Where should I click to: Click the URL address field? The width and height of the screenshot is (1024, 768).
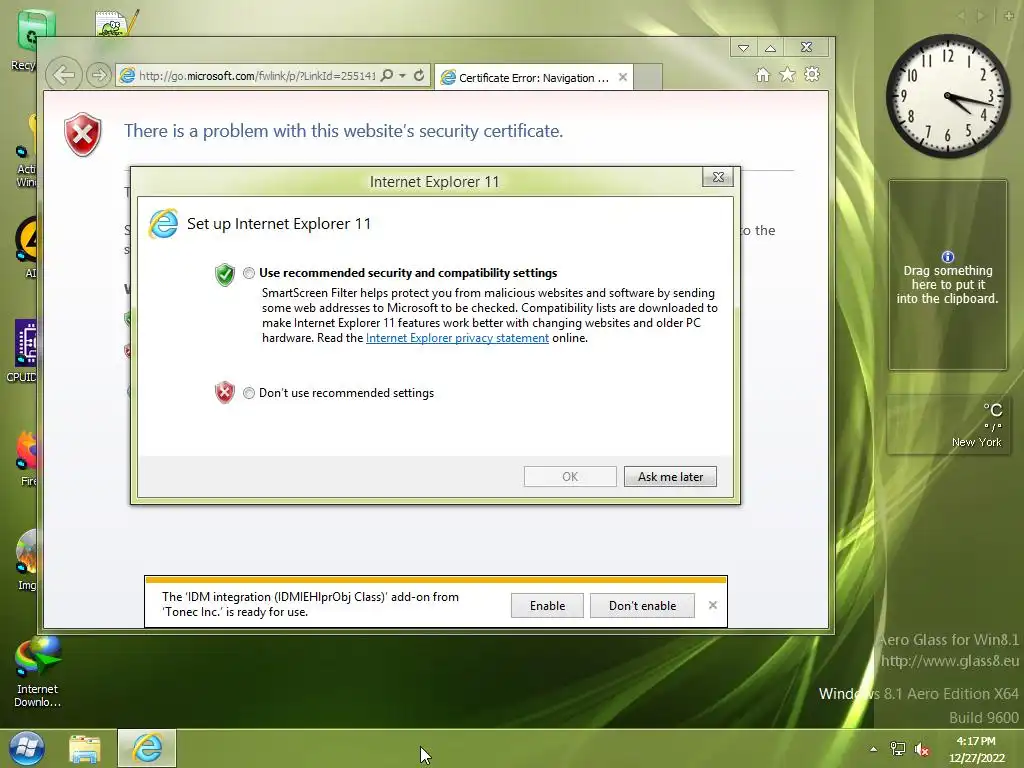(x=257, y=76)
